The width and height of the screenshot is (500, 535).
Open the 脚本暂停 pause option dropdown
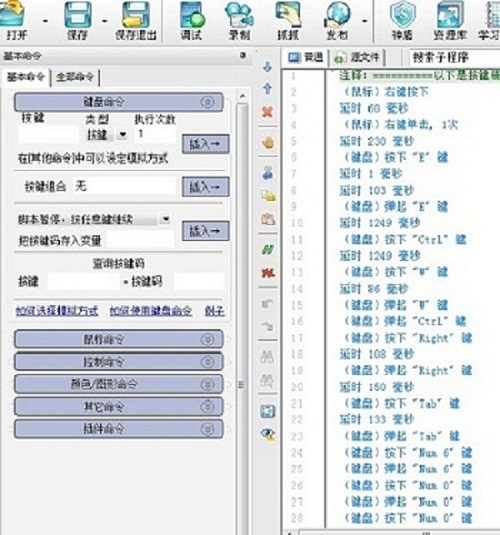pyautogui.click(x=166, y=219)
